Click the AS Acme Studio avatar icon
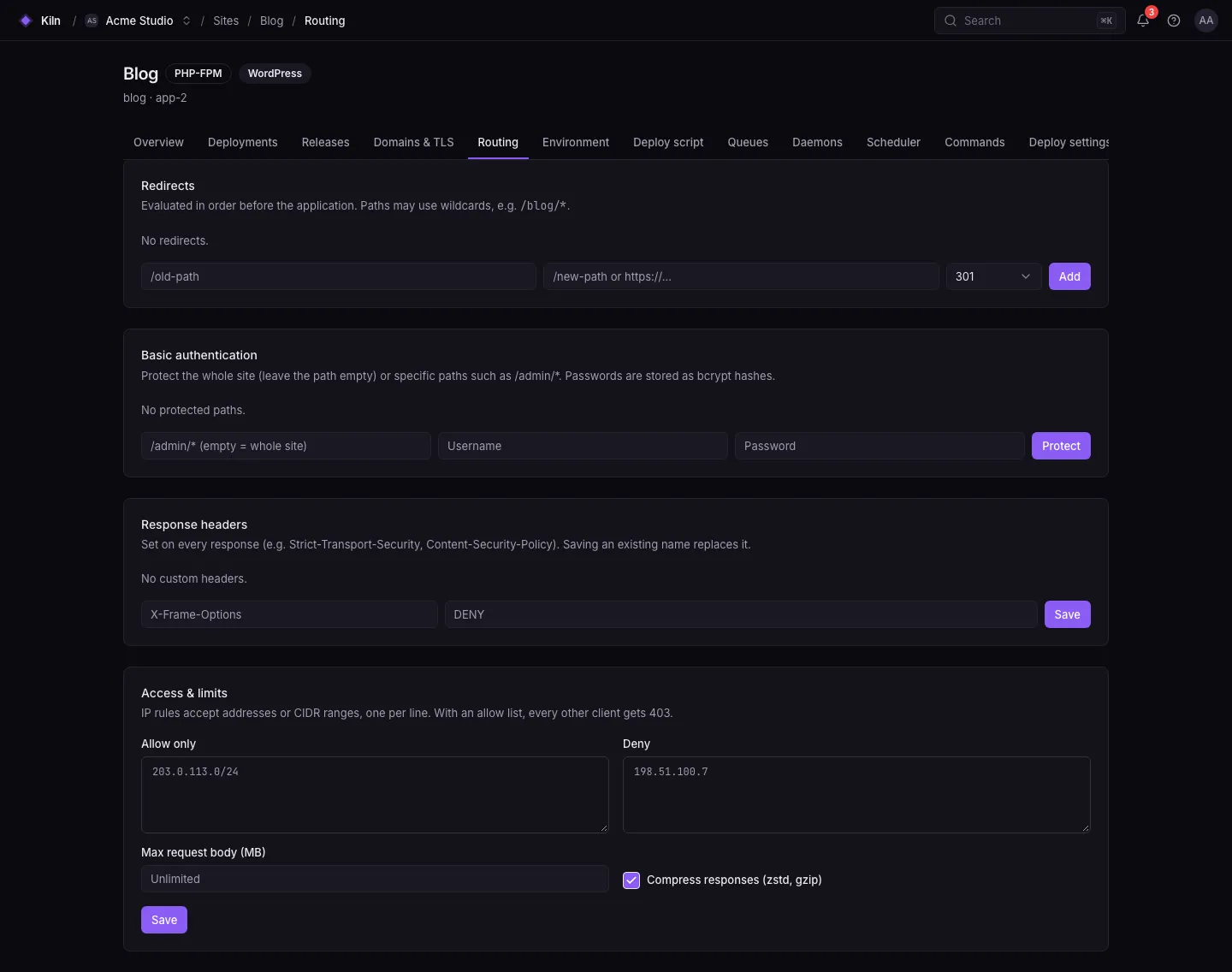The image size is (1232, 972). [x=92, y=21]
